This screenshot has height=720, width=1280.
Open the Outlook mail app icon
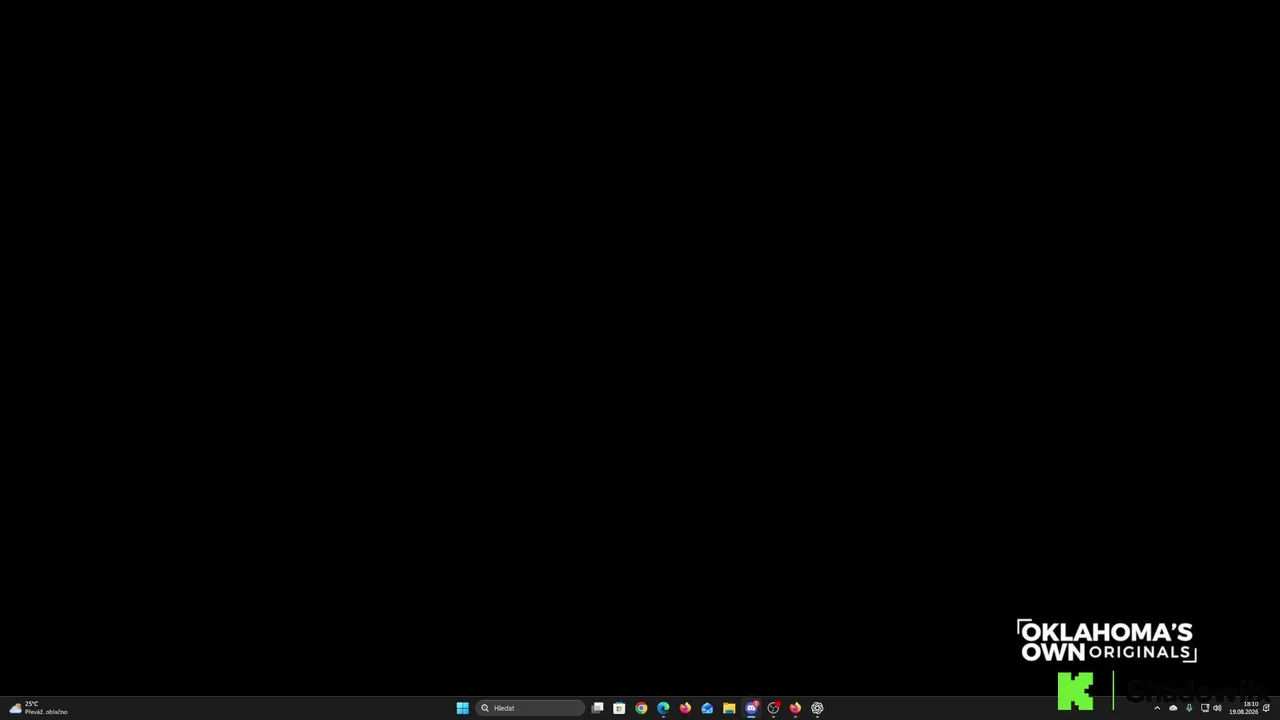coord(707,708)
